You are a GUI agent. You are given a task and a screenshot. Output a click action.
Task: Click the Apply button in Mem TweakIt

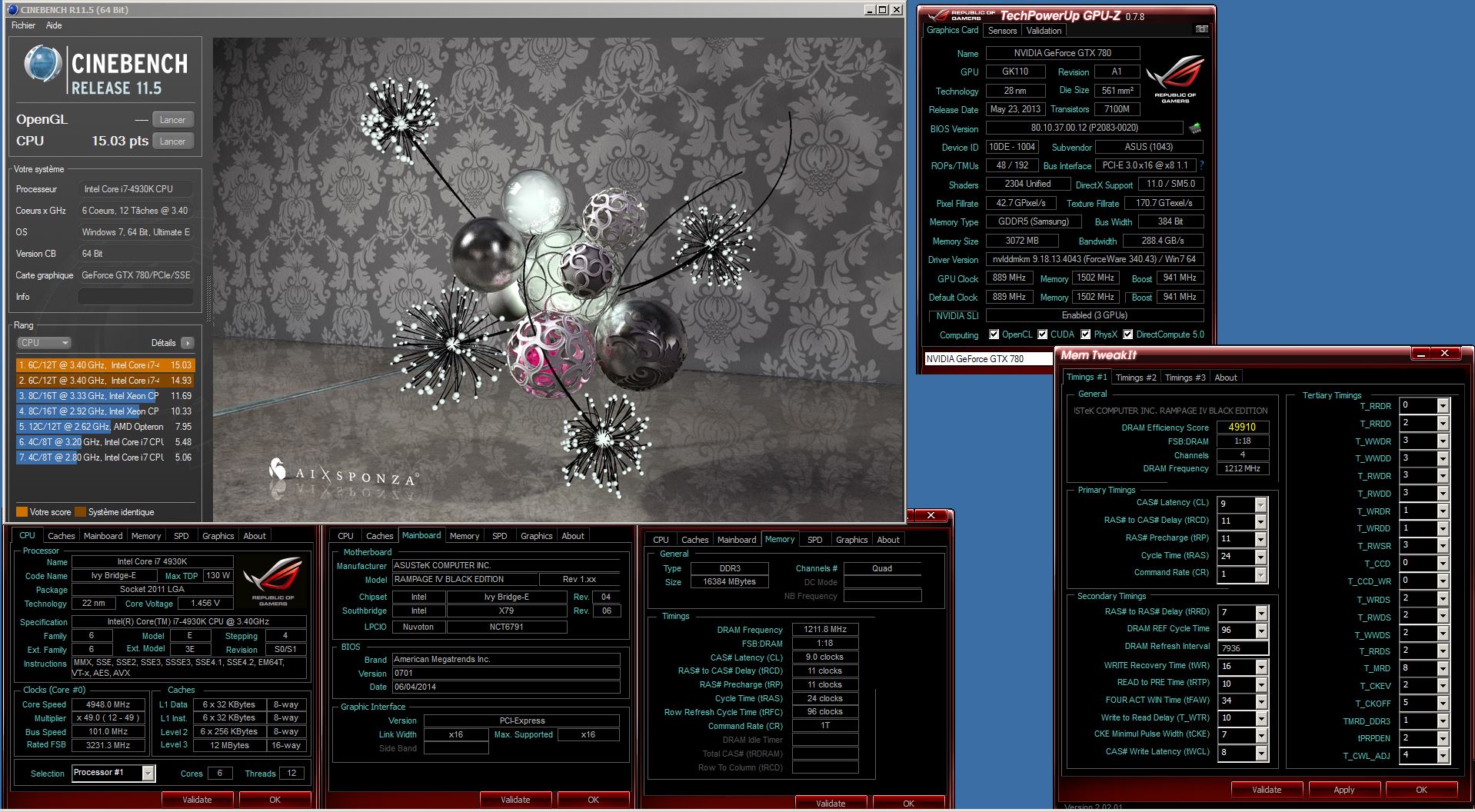[1343, 790]
